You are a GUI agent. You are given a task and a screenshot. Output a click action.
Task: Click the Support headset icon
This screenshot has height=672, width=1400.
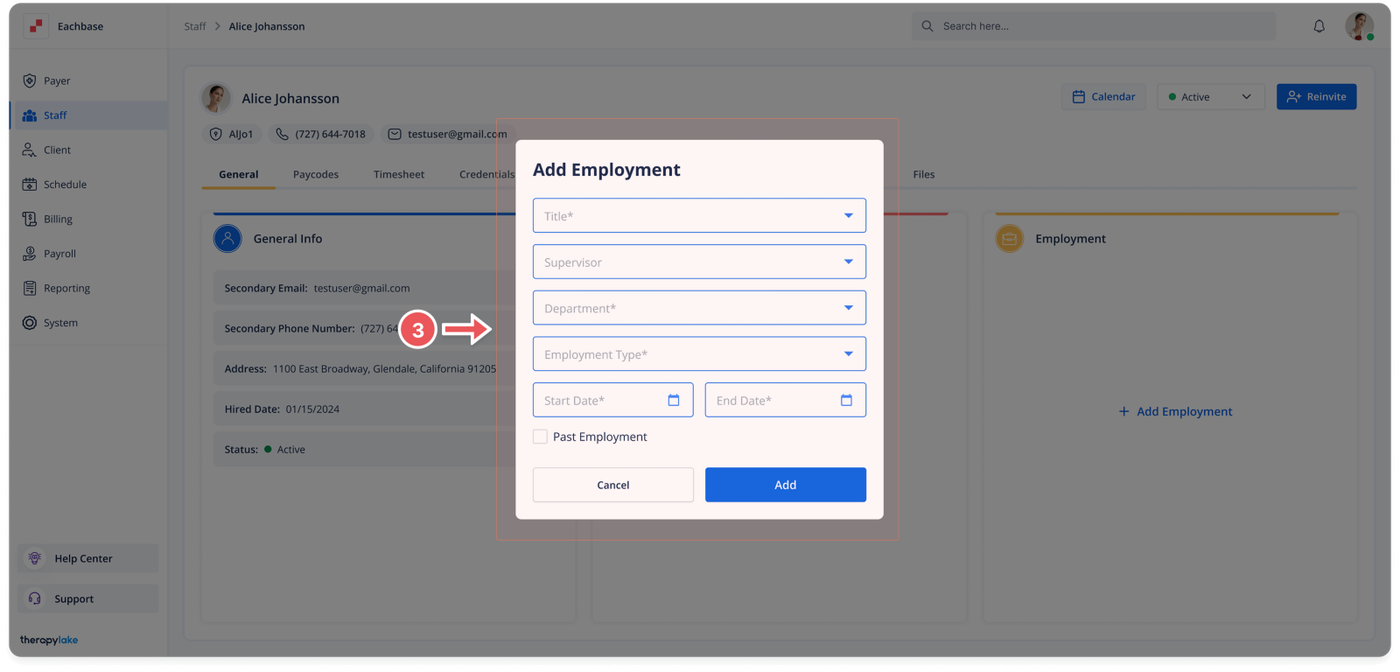pyautogui.click(x=35, y=599)
